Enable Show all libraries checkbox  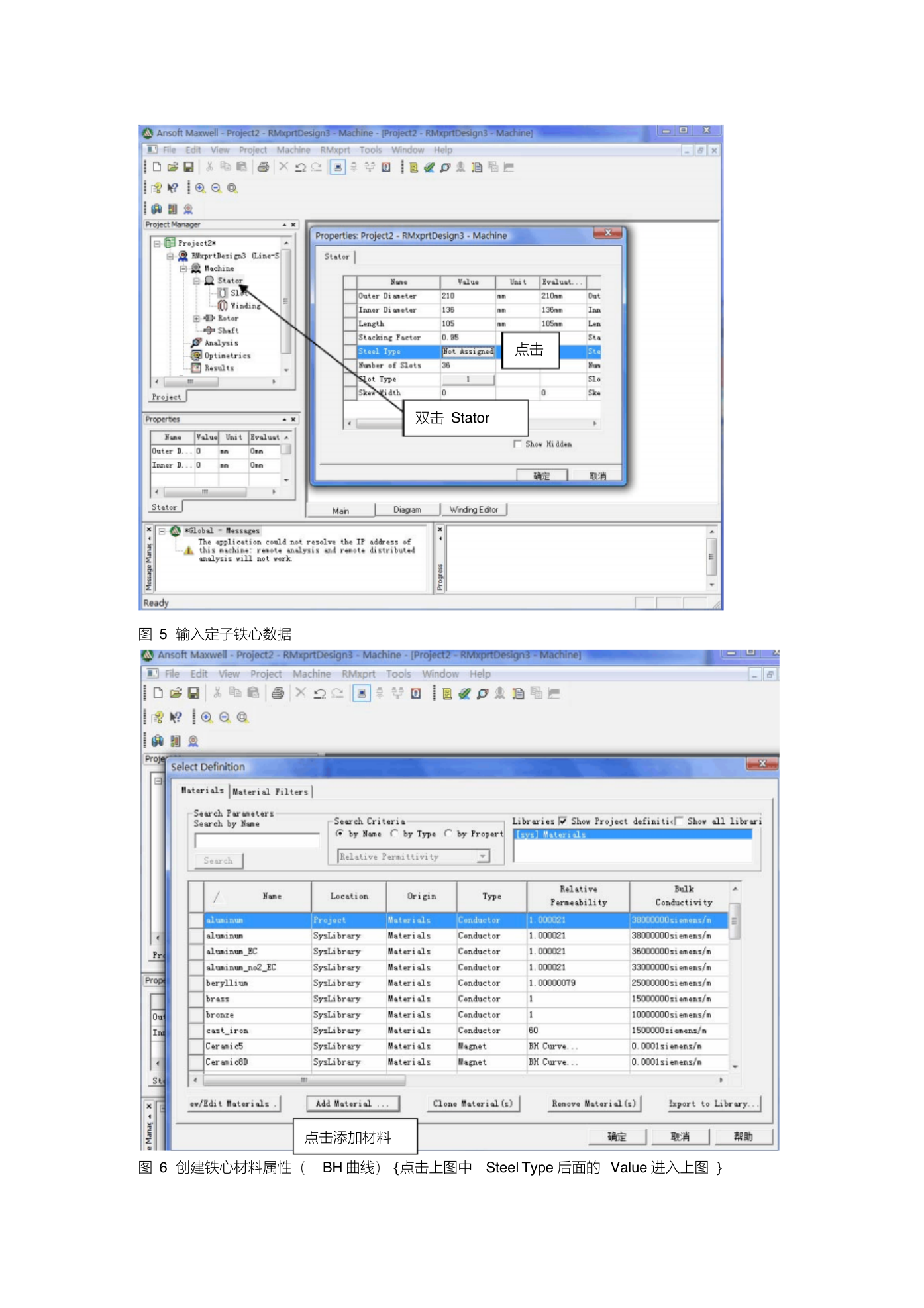[678, 821]
